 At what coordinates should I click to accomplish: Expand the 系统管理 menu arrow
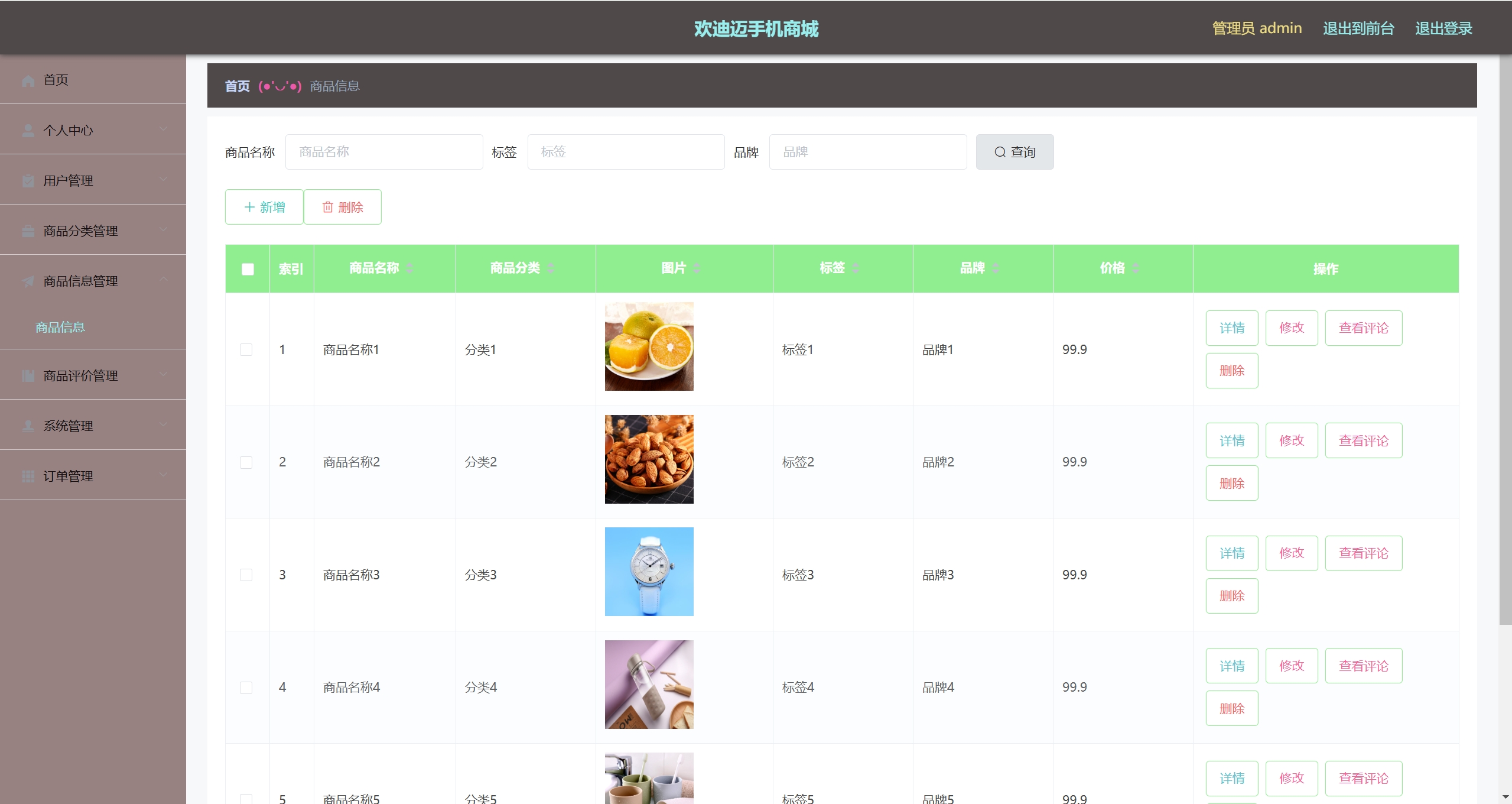tap(163, 424)
